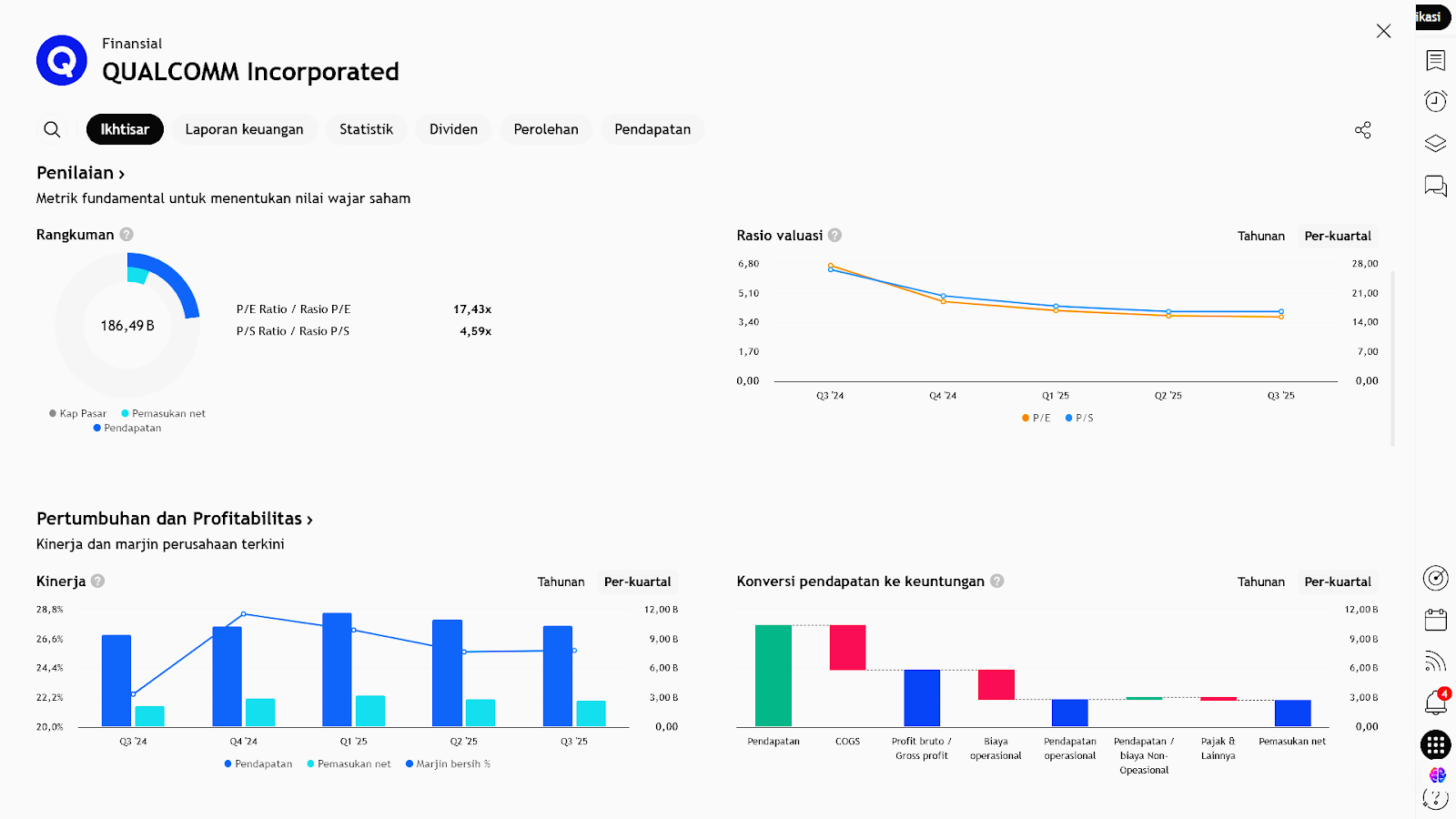Image resolution: width=1456 pixels, height=819 pixels.
Task: Show help tooltip next to Rangkuman
Action: (x=126, y=235)
